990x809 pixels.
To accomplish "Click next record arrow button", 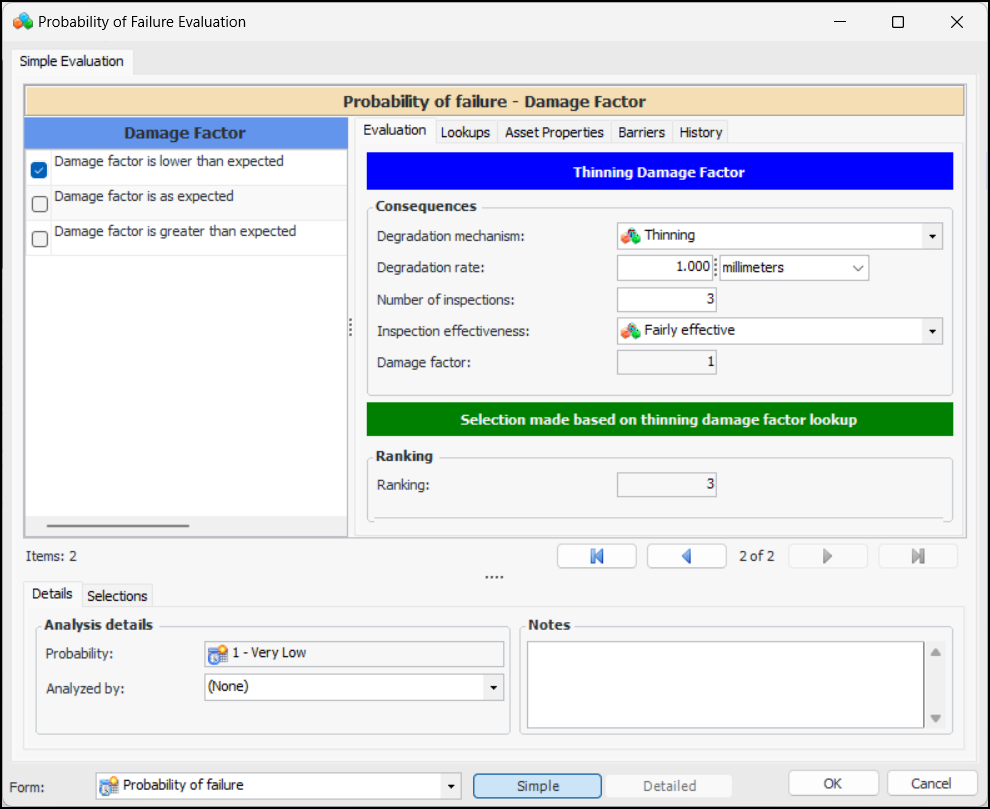I will click(x=826, y=556).
